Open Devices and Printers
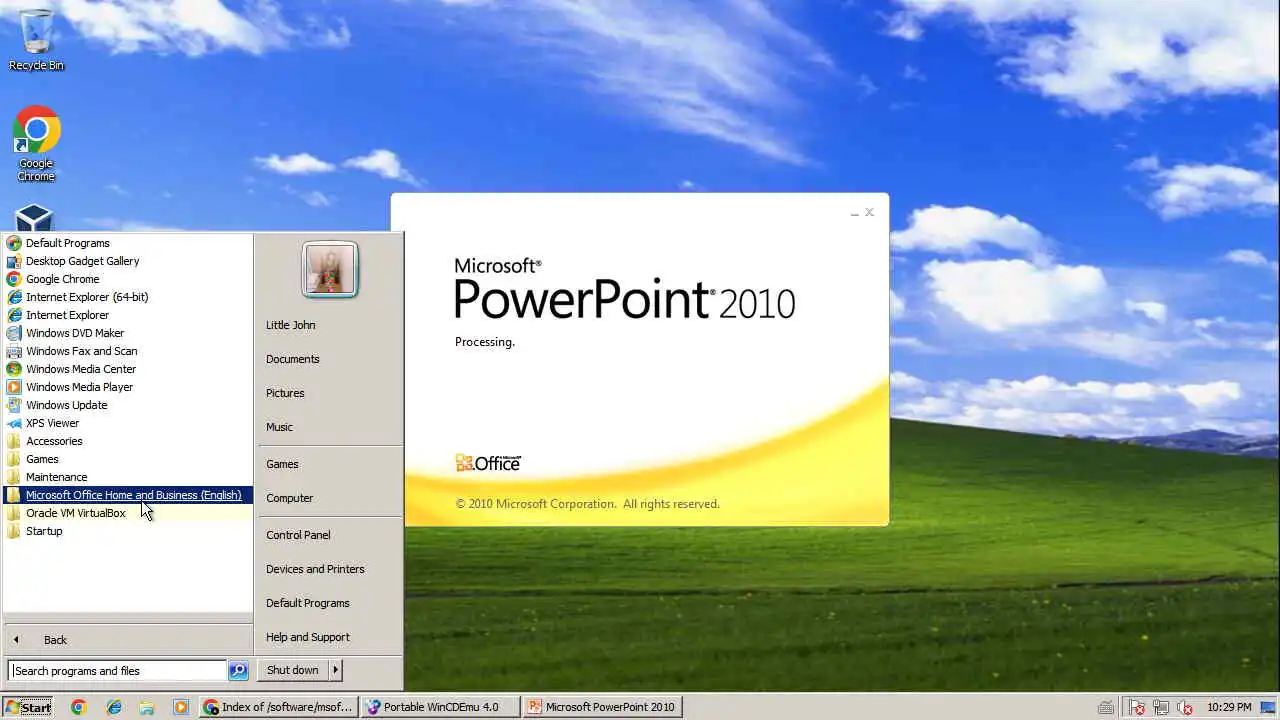 click(315, 569)
